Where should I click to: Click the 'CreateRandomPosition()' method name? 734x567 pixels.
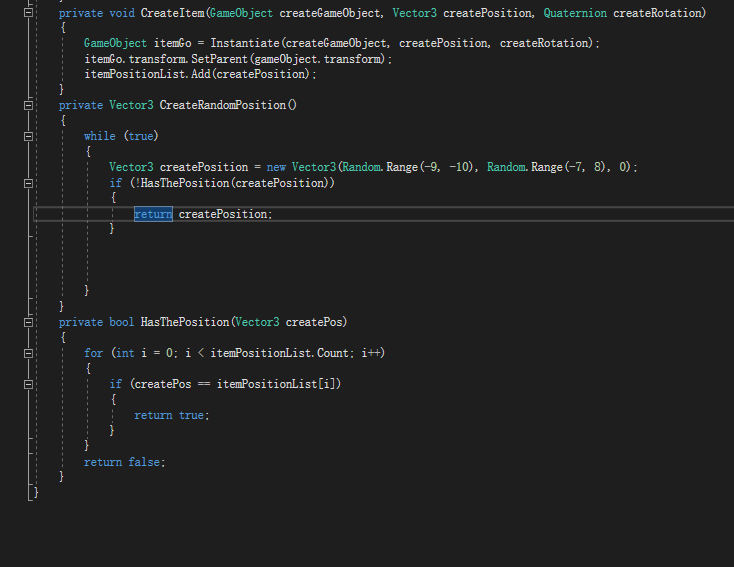(x=228, y=105)
